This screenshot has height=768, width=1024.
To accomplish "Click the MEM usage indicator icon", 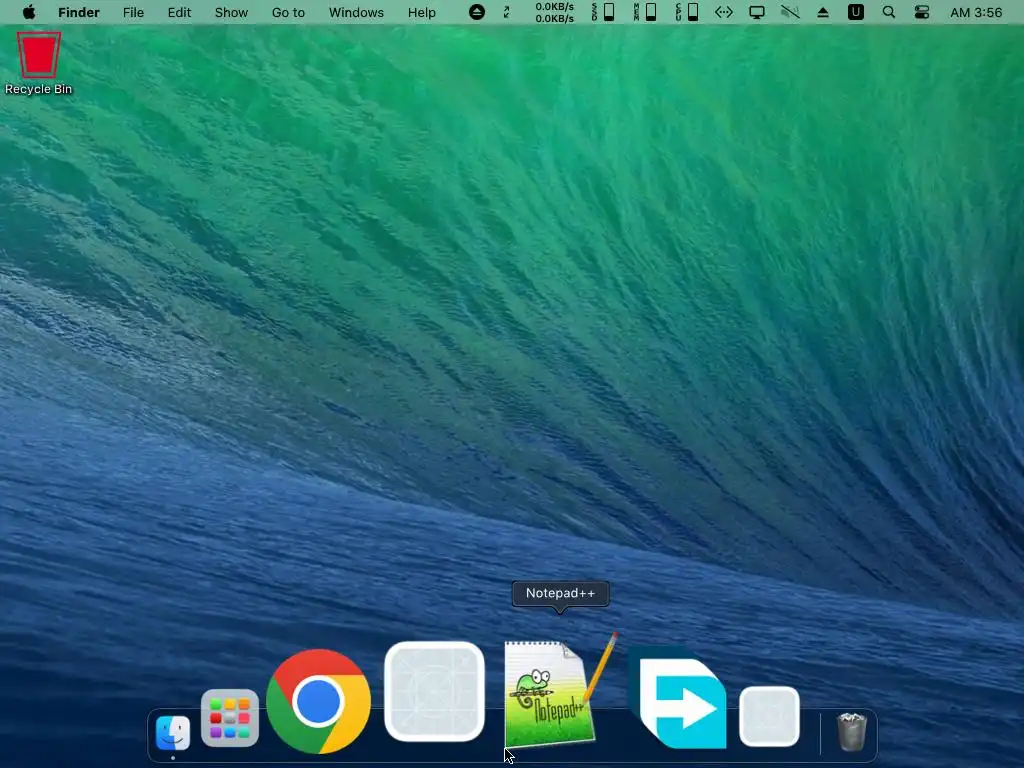I will (645, 12).
